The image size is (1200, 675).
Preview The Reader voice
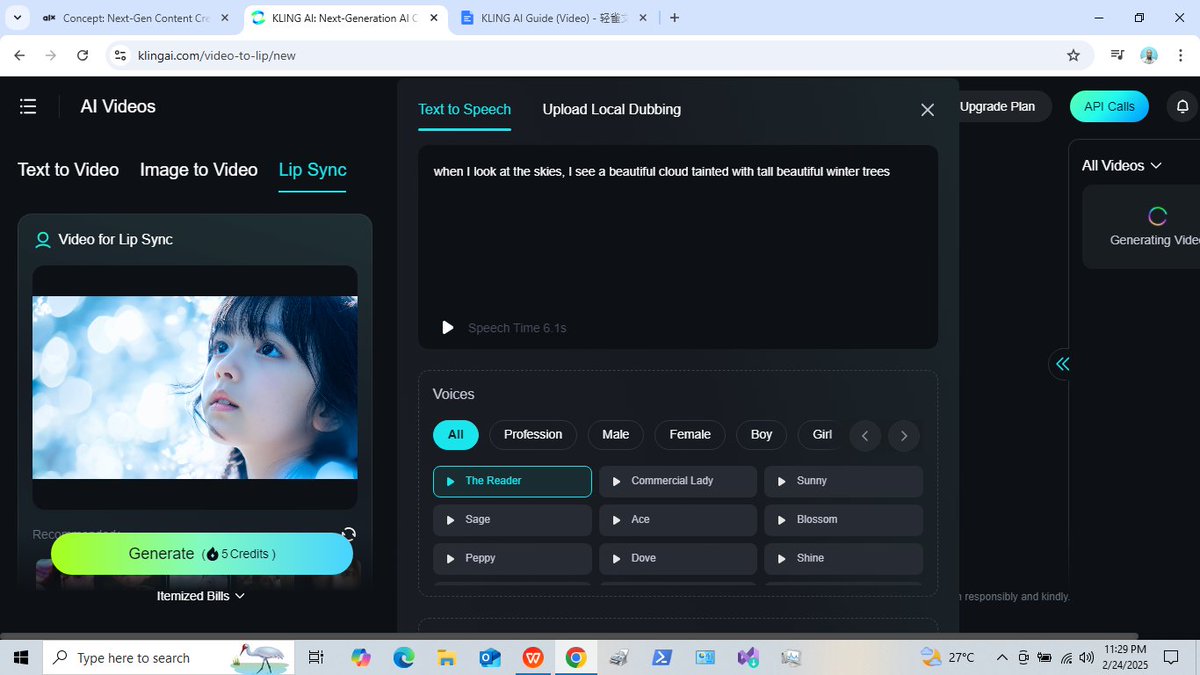[x=451, y=481]
